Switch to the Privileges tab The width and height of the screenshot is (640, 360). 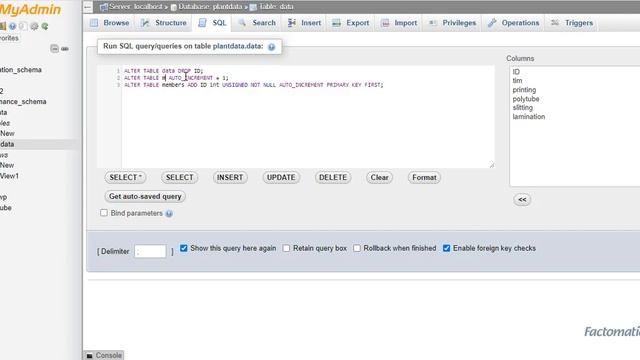coord(452,23)
